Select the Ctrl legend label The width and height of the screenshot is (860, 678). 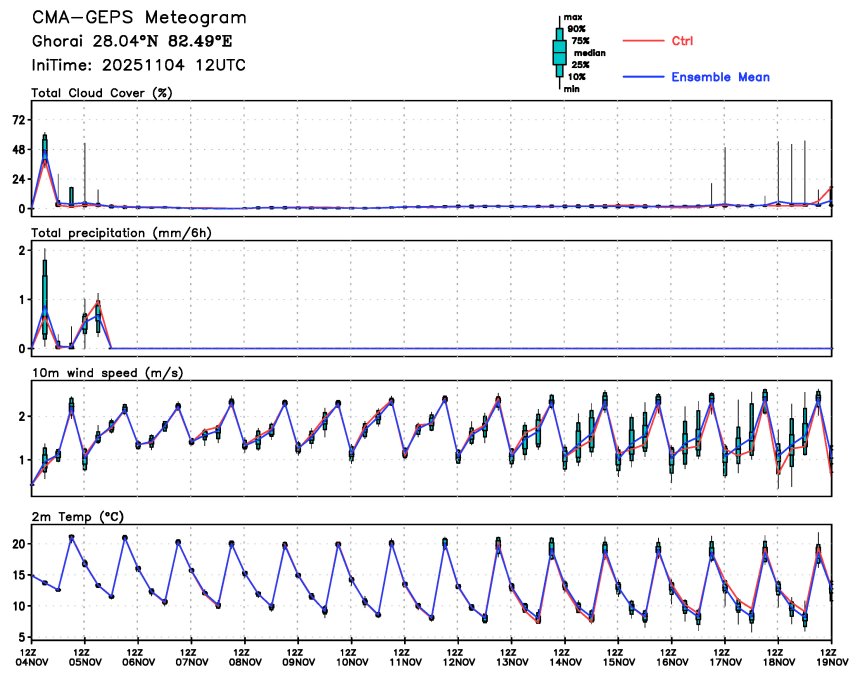pyautogui.click(x=682, y=41)
